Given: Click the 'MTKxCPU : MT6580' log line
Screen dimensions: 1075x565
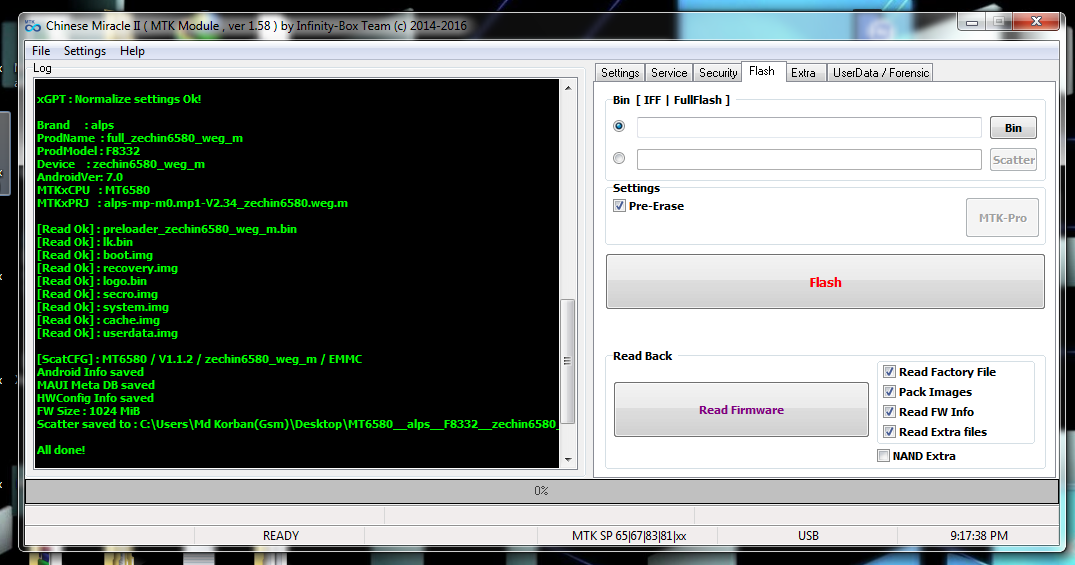Looking at the screenshot, I should pos(93,190).
